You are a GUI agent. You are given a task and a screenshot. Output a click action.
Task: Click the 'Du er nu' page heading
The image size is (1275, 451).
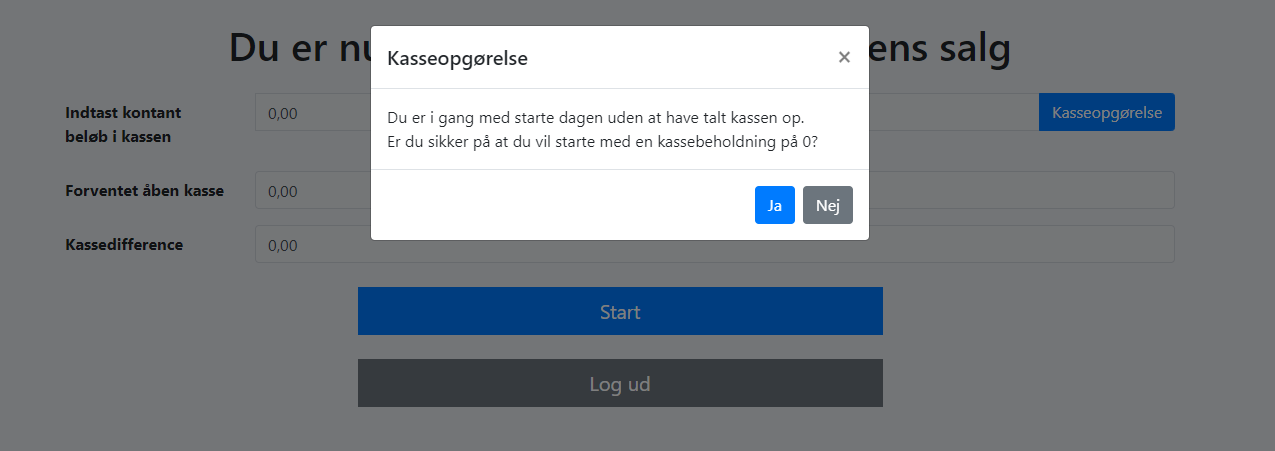(x=298, y=48)
